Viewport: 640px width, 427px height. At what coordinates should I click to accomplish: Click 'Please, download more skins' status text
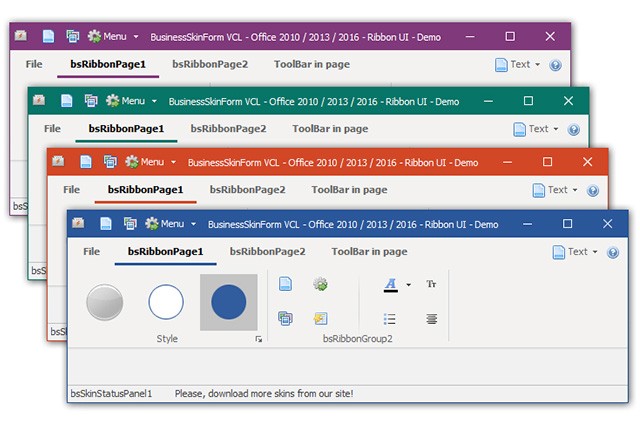264,394
